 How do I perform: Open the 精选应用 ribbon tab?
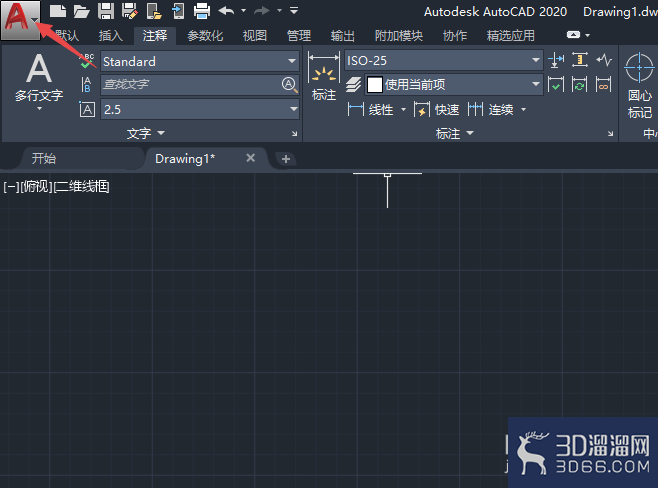point(511,36)
